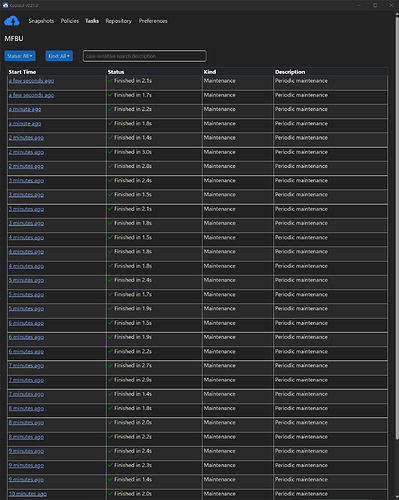399x500 pixels.
Task: Click green checkmark beside Finished in 2.1s, 3 minutes ago
Action: (x=110, y=209)
